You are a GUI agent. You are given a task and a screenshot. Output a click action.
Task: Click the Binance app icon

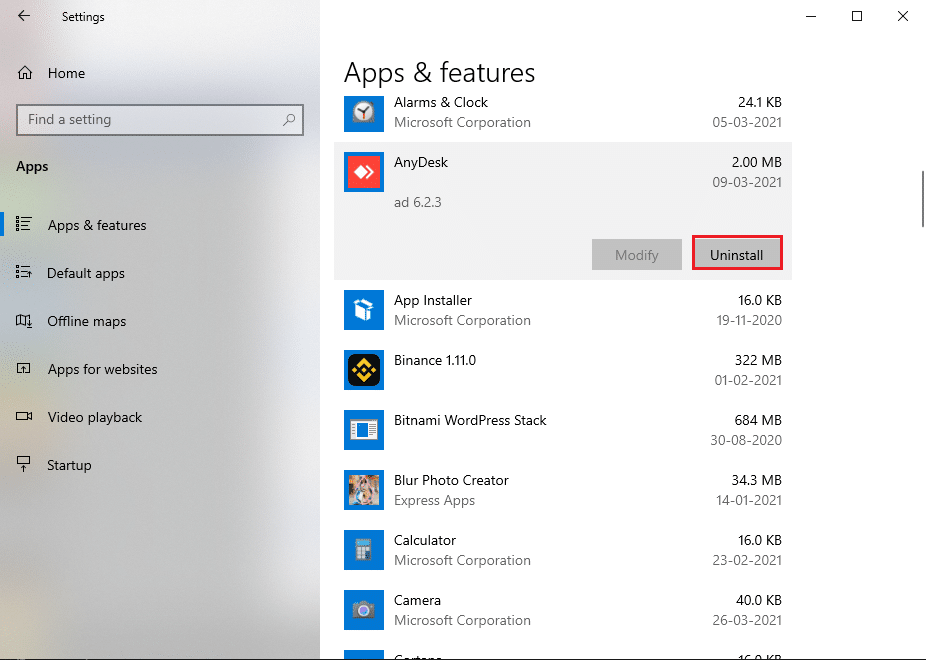pos(363,370)
